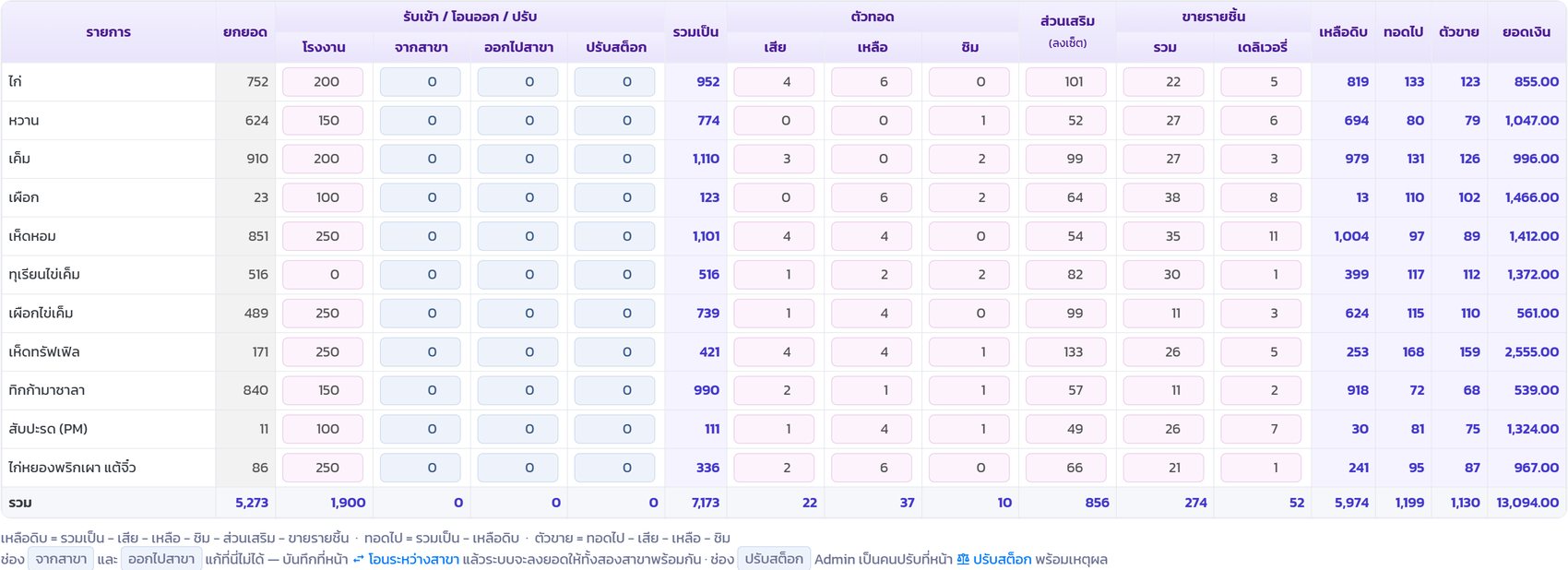This screenshot has width=1568, height=570.
Task: Click the รวมเป็น column header
Action: 695,32
